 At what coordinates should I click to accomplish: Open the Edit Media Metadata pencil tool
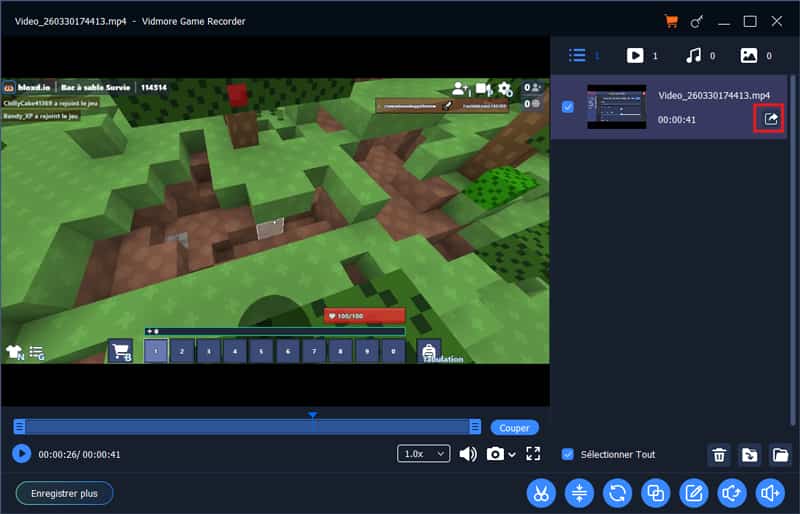coord(694,493)
